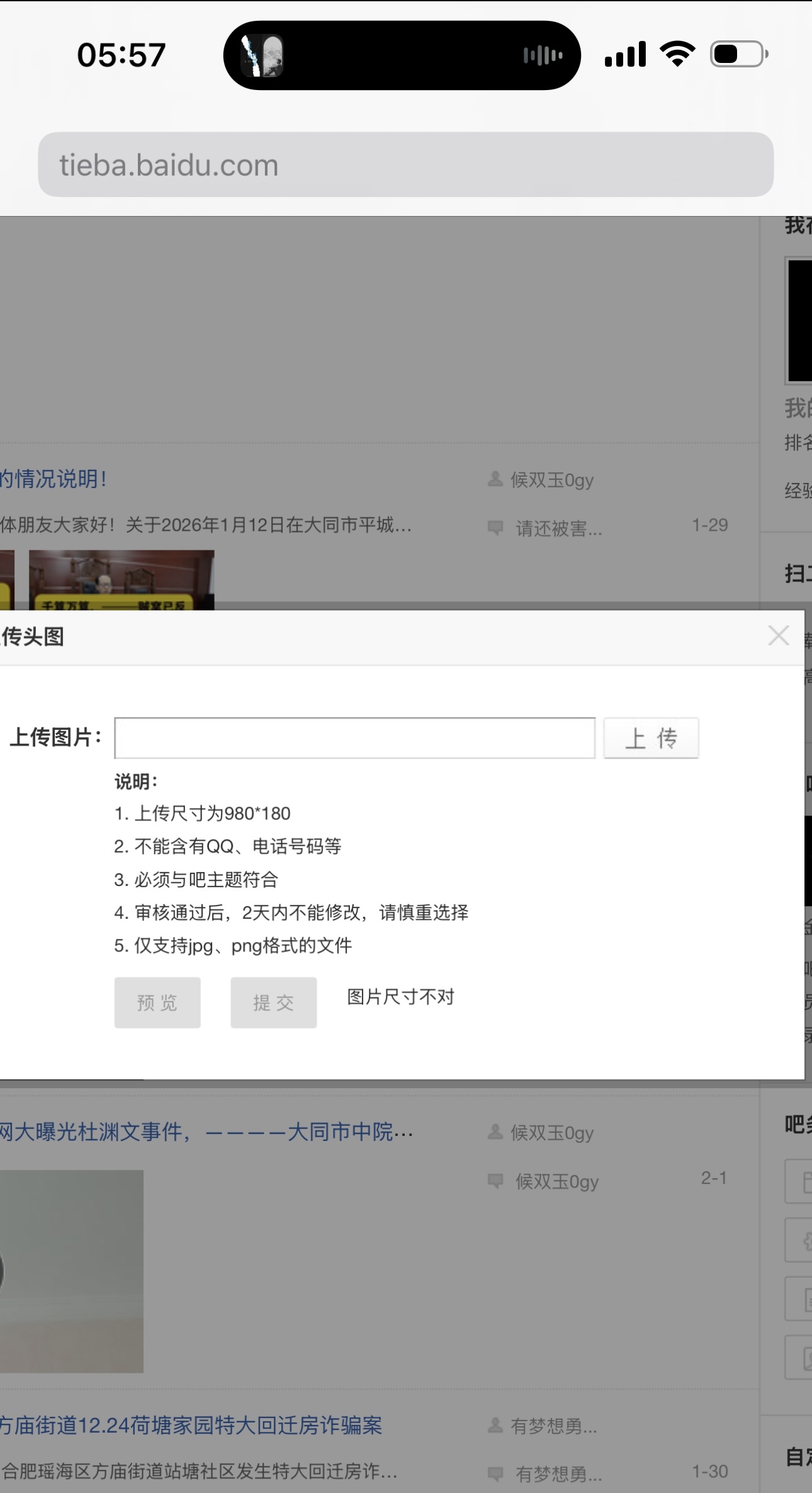
Task: Open author 候双玉0gy of 情况说明 post
Action: 552,480
